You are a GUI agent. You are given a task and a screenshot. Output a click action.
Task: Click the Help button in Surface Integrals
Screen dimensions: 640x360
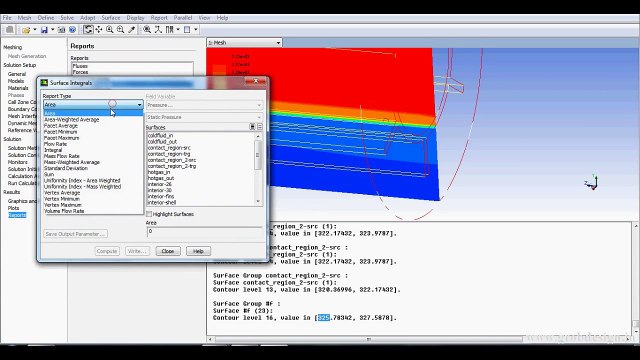198,251
